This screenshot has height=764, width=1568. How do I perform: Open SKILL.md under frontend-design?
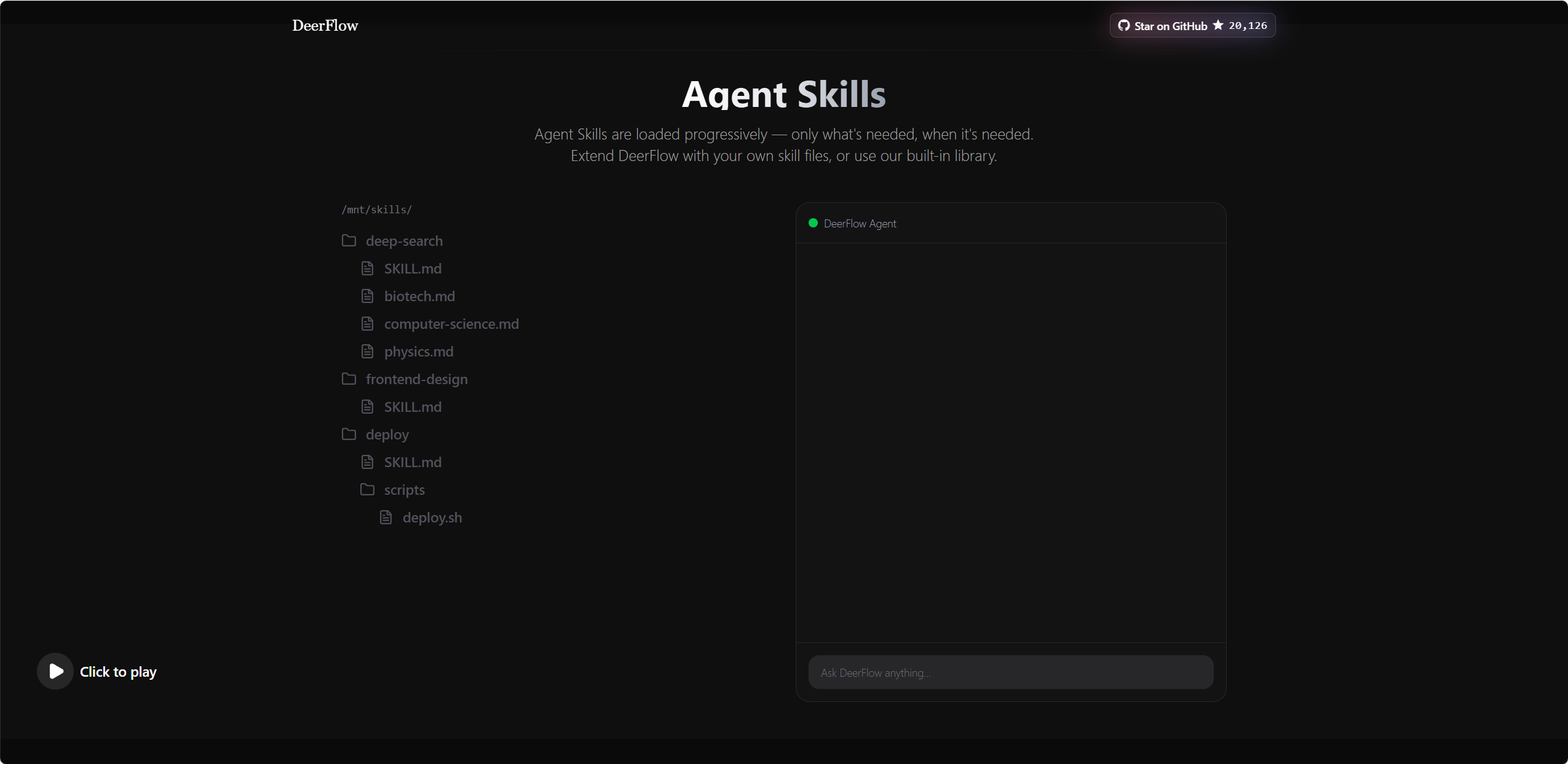pos(413,407)
